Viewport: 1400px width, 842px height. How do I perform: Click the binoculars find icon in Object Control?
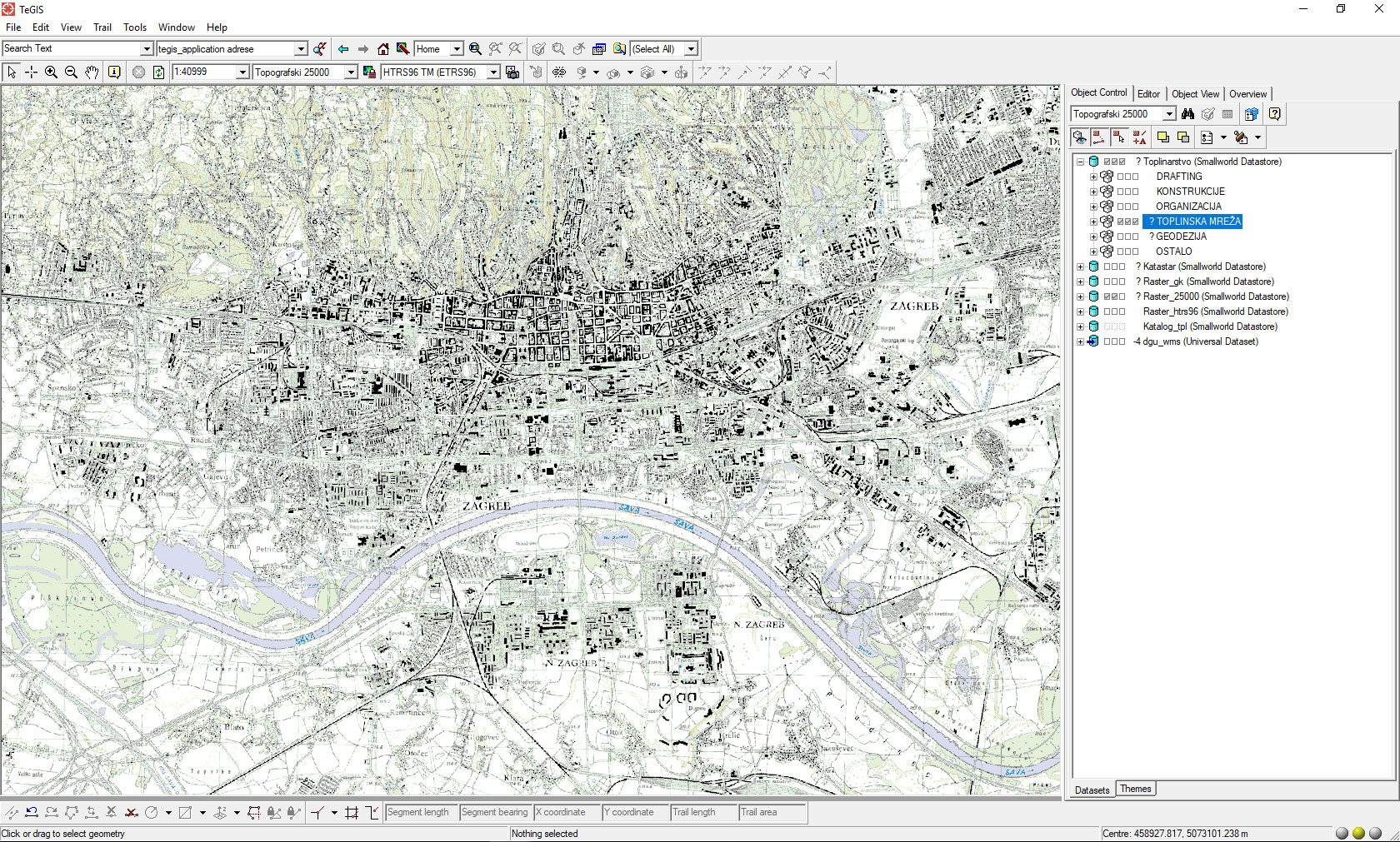(1188, 114)
